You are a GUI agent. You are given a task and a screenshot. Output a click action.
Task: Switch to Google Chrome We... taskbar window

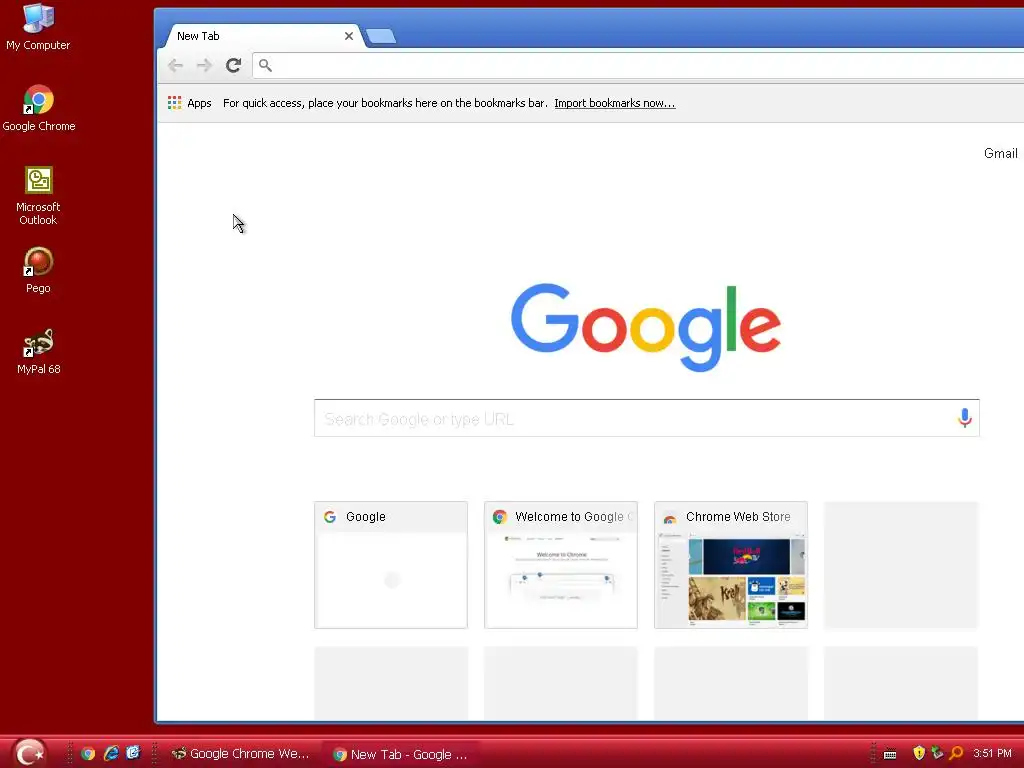240,754
